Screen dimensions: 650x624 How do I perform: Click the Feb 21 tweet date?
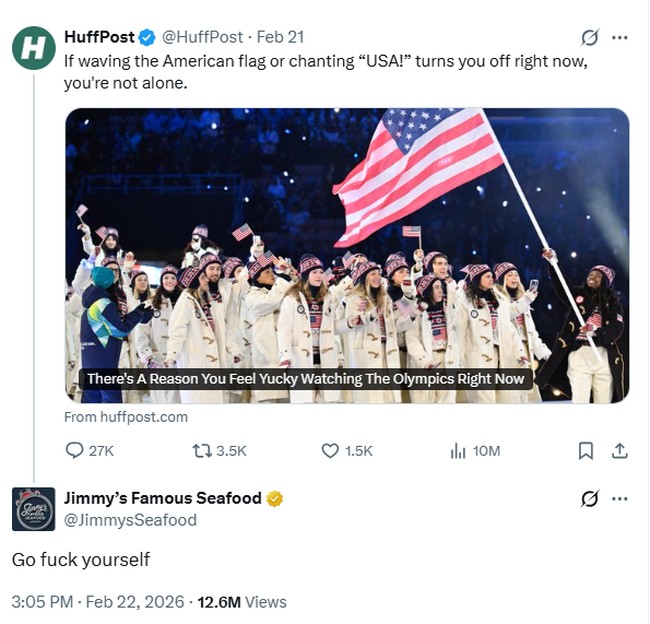coord(281,37)
